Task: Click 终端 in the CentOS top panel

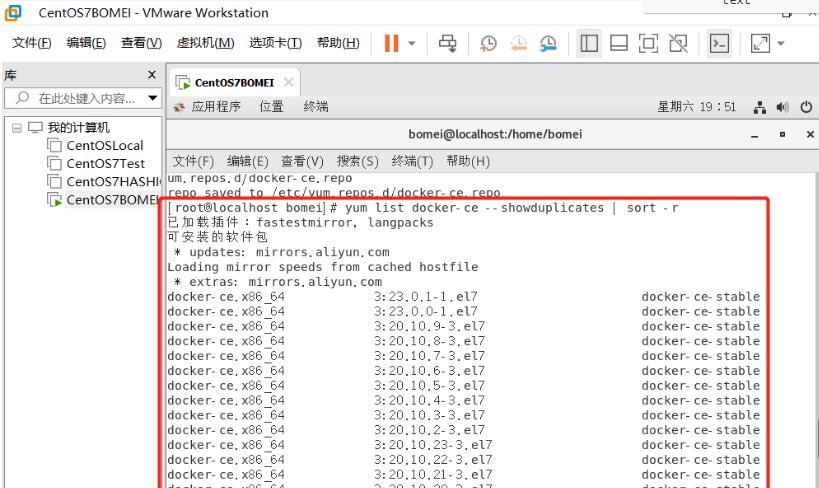Action: click(316, 107)
